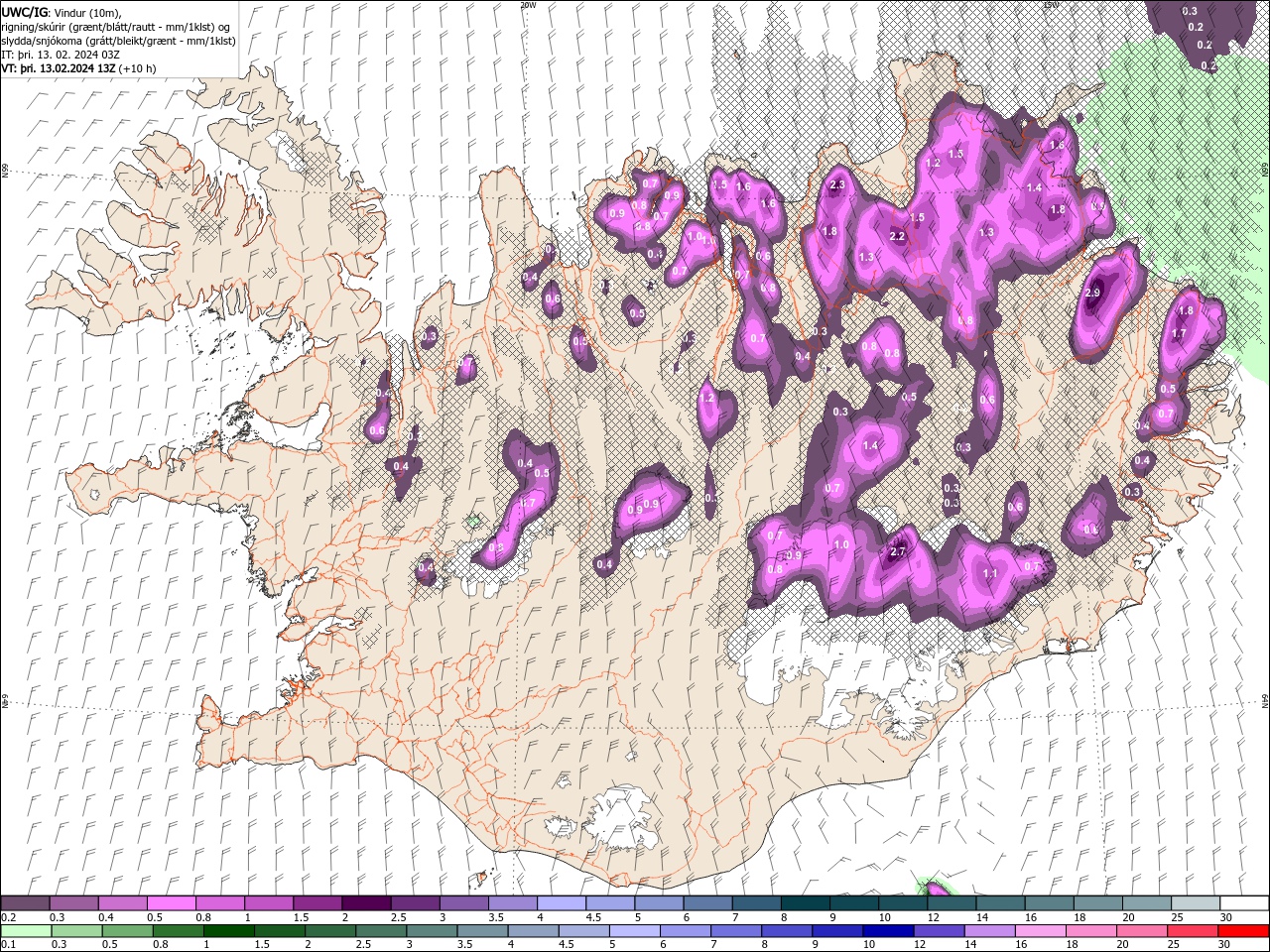This screenshot has height=952, width=1270.
Task: Select the 0.1 pale green swatch, lower legend
Action: (26, 932)
